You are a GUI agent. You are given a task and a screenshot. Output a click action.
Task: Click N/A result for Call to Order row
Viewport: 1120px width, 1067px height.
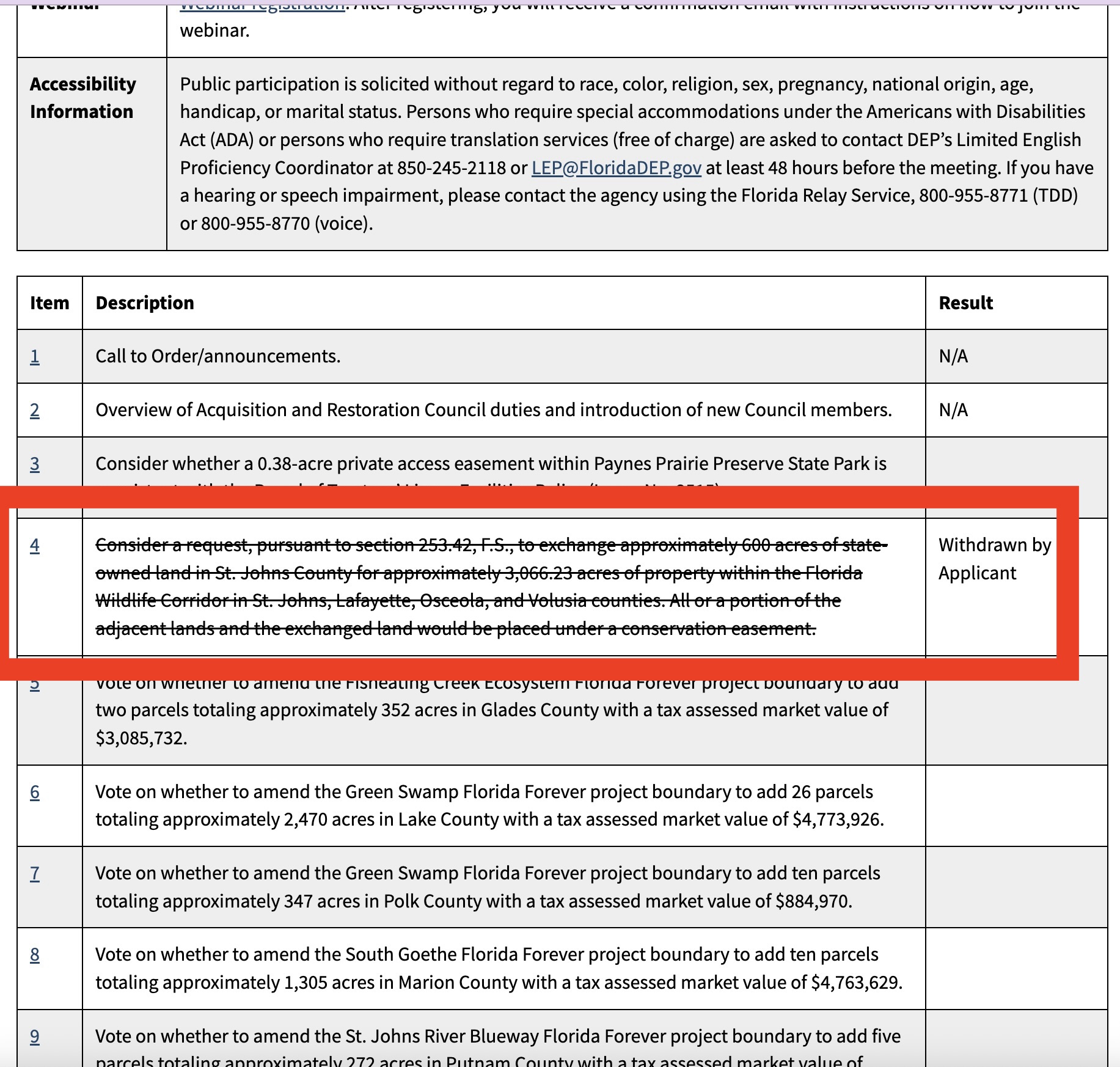[953, 356]
